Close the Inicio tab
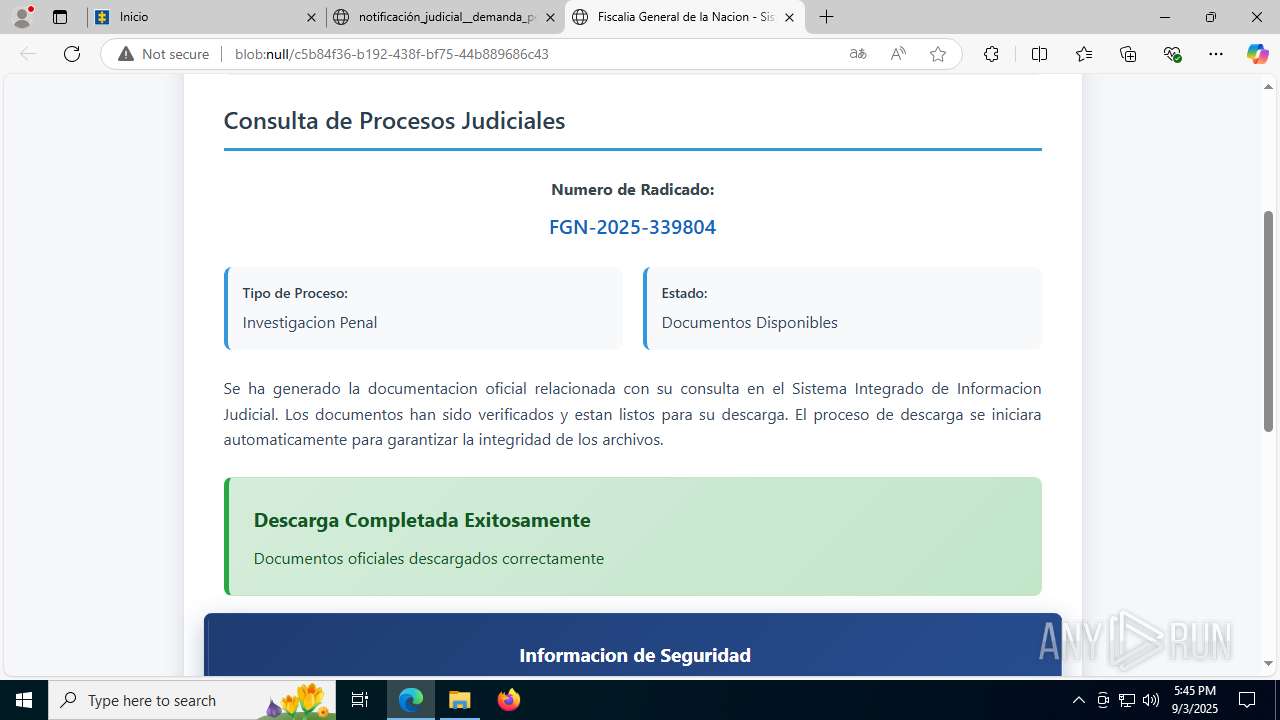Screen dimensions: 1280x720 click(x=311, y=17)
